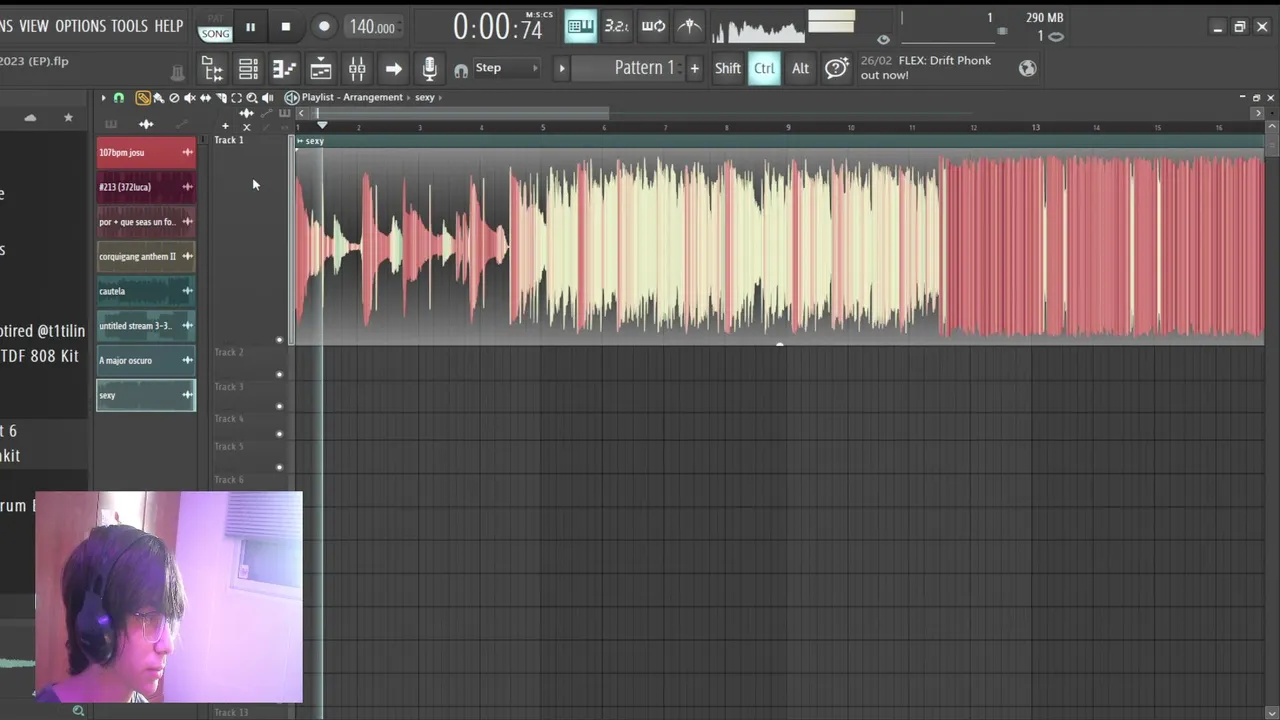Open the hint chat bubble icon

[836, 68]
